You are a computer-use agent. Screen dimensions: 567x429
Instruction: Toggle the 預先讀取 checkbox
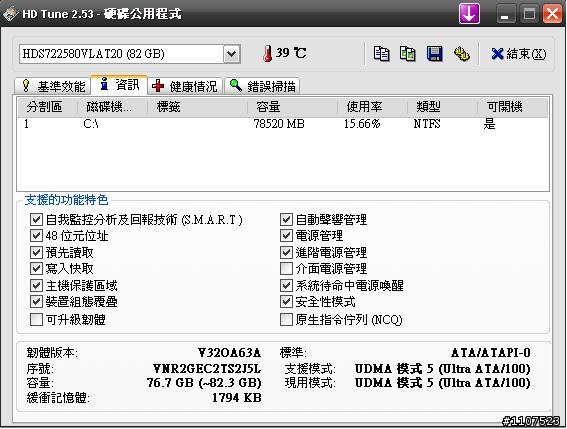tap(36, 252)
